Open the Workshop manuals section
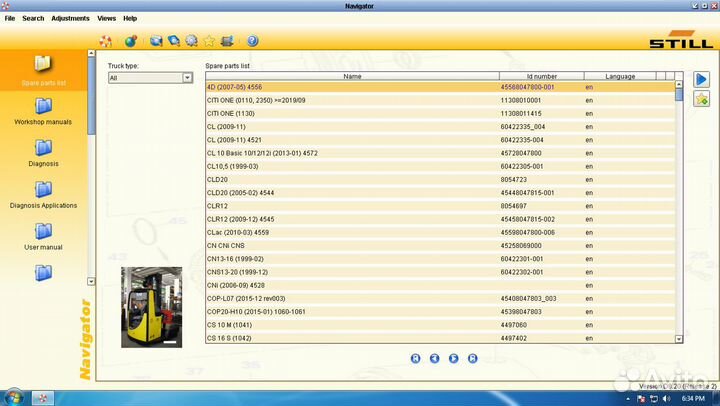 tap(43, 111)
